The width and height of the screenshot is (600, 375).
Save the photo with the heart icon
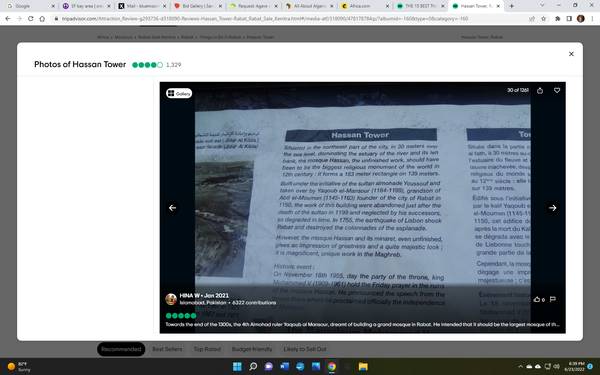tap(557, 90)
